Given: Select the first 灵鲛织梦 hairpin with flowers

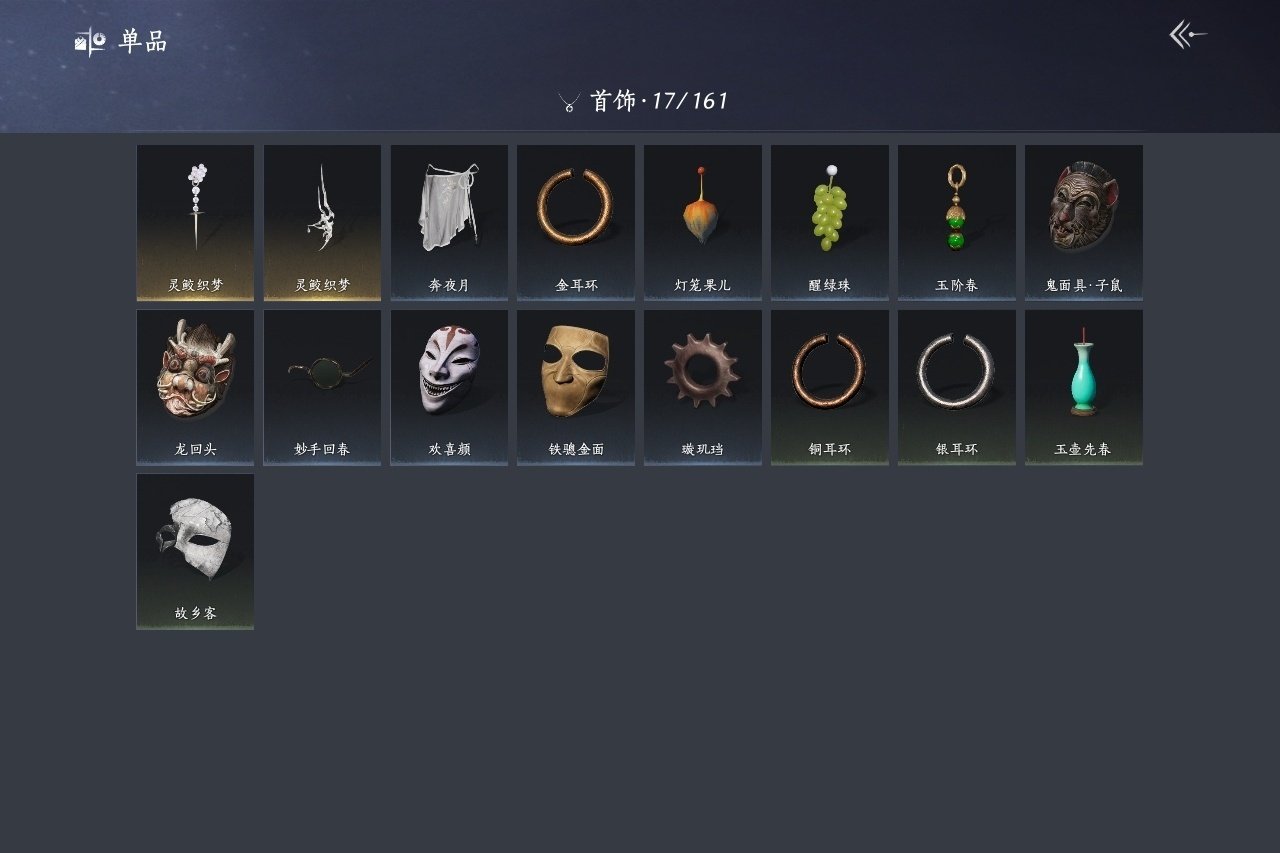Looking at the screenshot, I should [195, 222].
